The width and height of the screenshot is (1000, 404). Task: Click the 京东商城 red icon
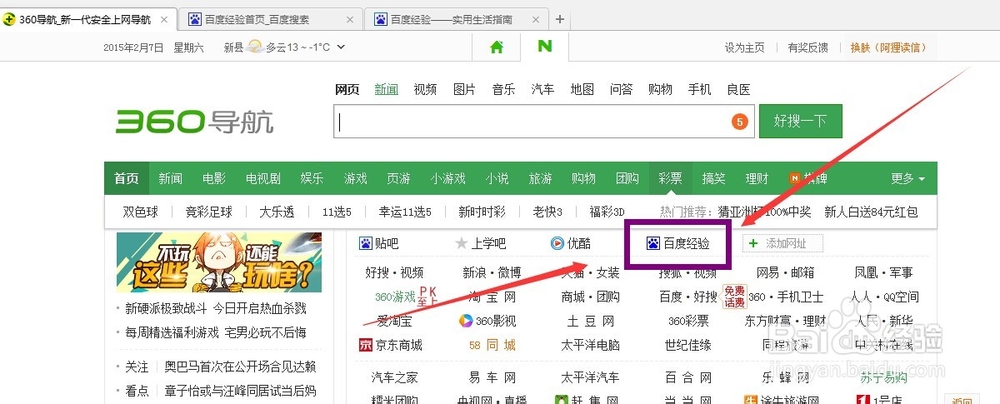[365, 346]
